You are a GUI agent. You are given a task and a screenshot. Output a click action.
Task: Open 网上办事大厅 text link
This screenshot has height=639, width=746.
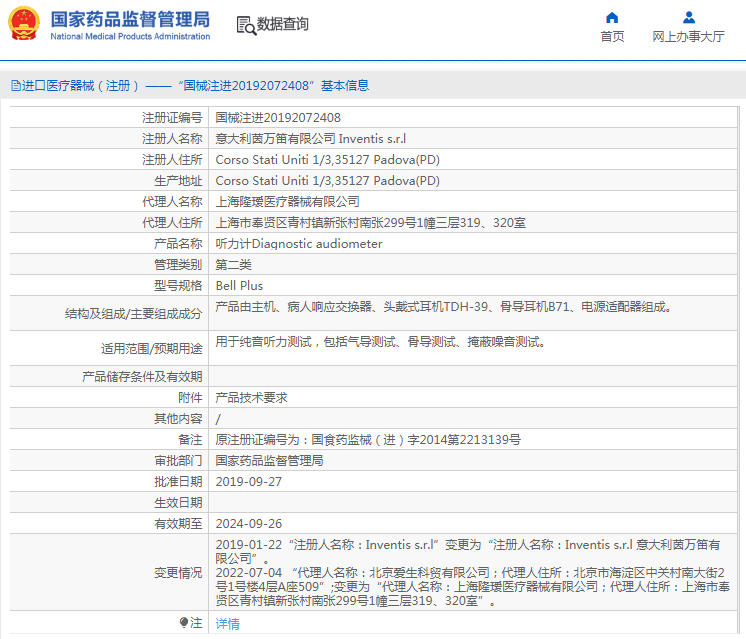[688, 37]
